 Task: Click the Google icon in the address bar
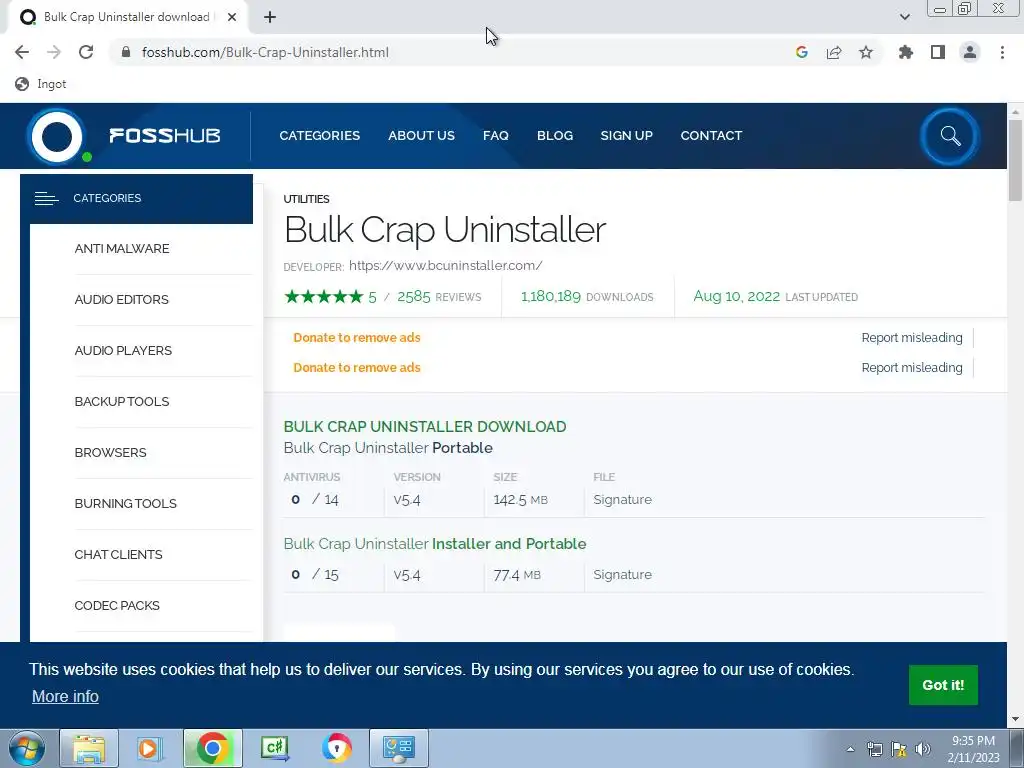tap(801, 52)
